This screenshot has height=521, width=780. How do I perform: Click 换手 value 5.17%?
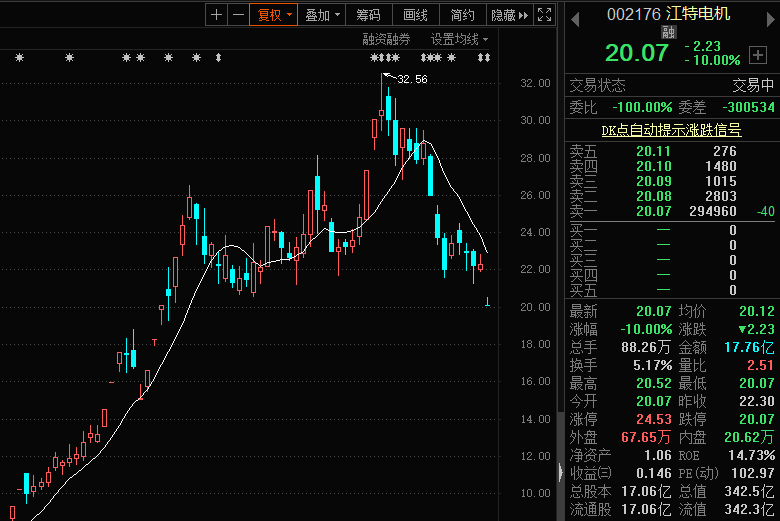(653, 365)
